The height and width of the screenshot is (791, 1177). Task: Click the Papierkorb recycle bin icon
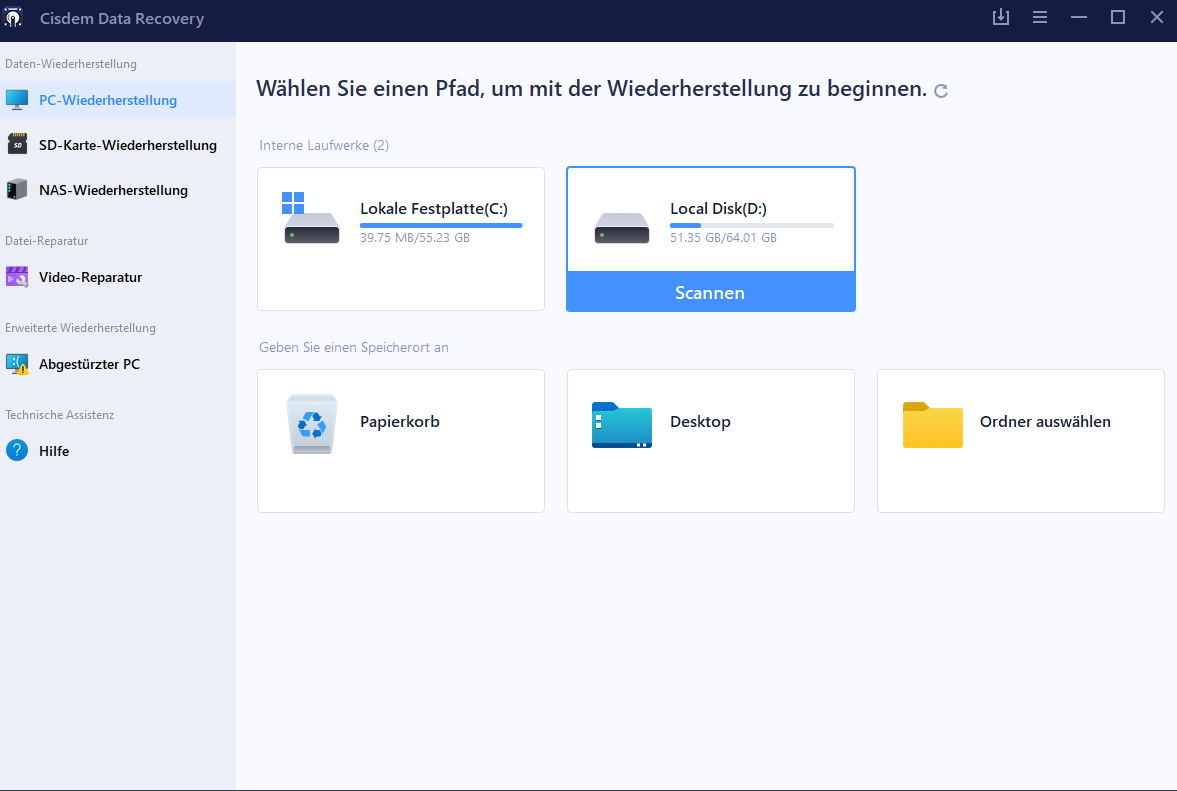pyautogui.click(x=312, y=424)
